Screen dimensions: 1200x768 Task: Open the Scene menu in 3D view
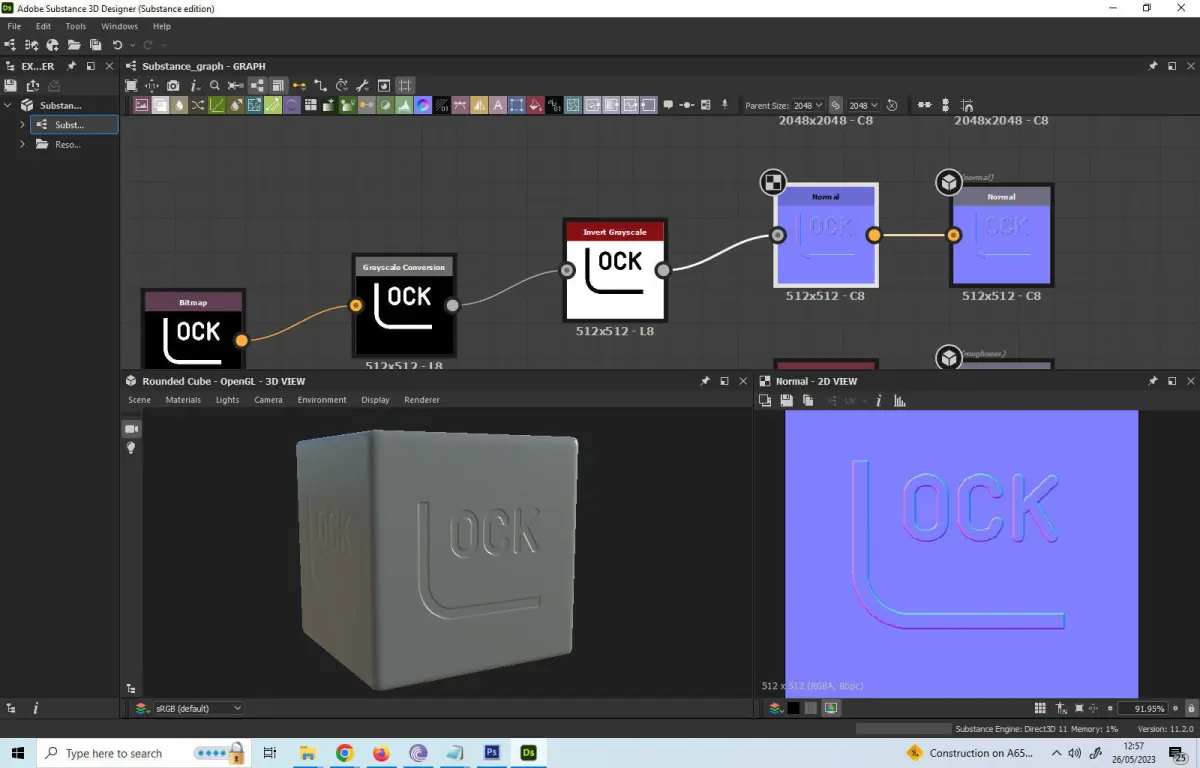[139, 400]
